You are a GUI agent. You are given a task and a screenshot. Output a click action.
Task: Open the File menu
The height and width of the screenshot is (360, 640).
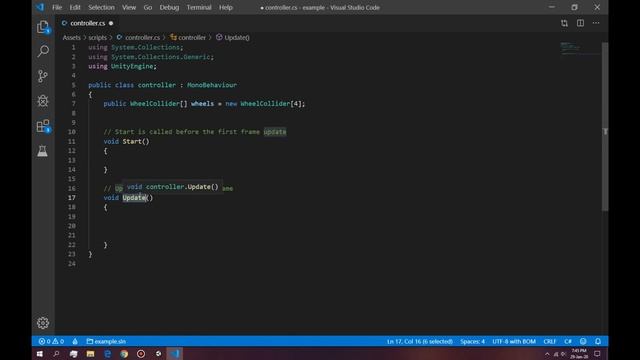point(57,7)
